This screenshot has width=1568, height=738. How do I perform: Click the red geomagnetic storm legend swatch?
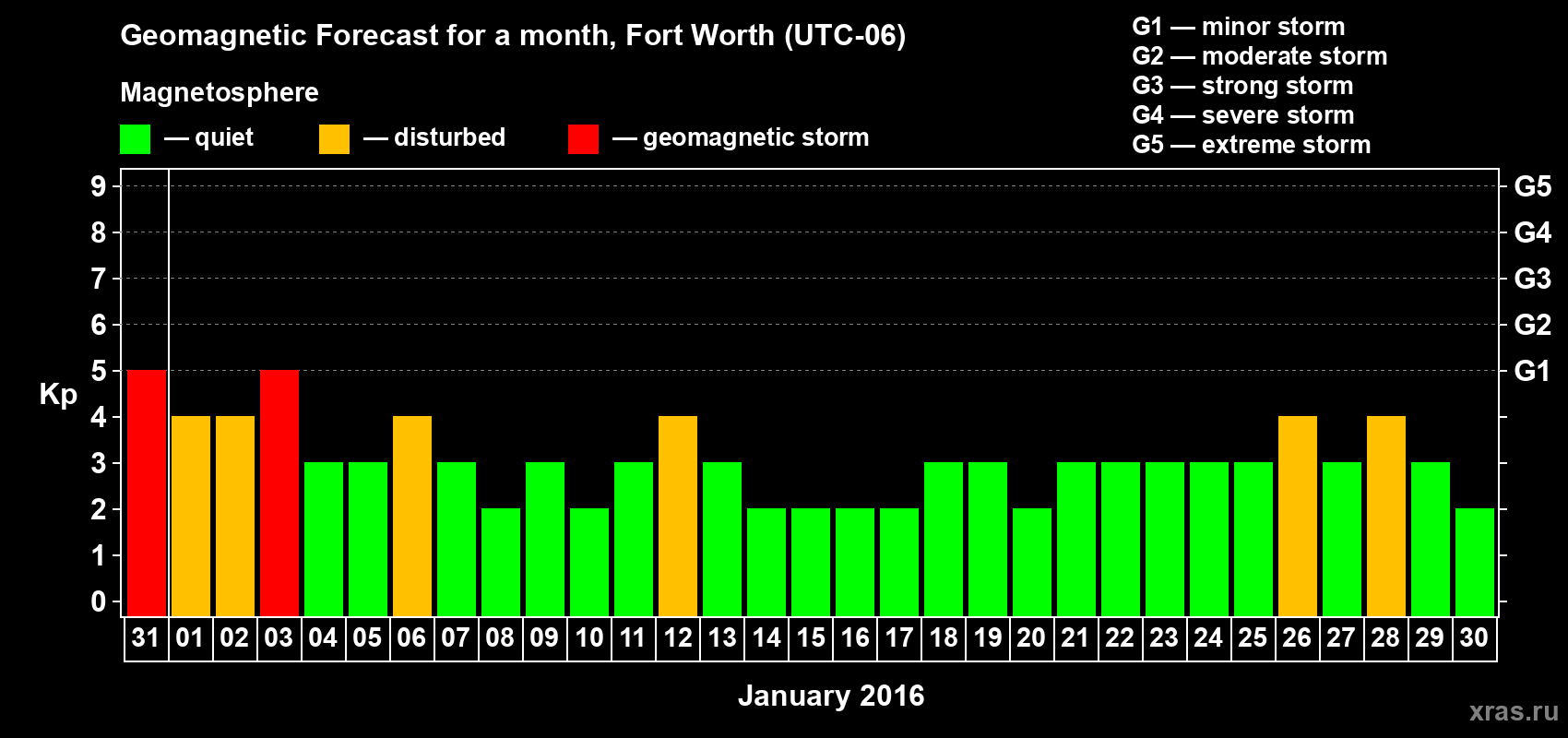coord(583,139)
